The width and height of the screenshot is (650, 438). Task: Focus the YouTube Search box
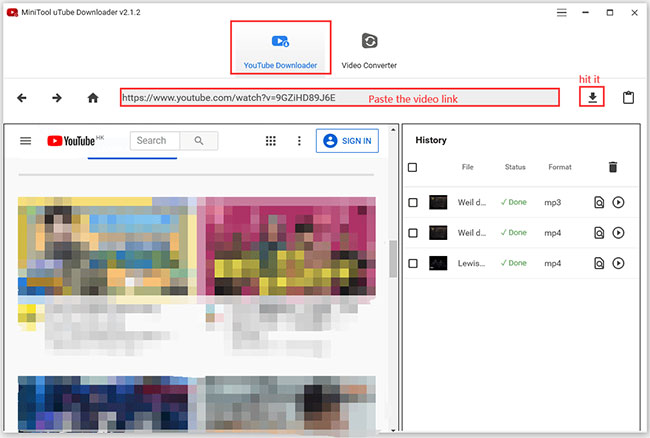tap(155, 140)
